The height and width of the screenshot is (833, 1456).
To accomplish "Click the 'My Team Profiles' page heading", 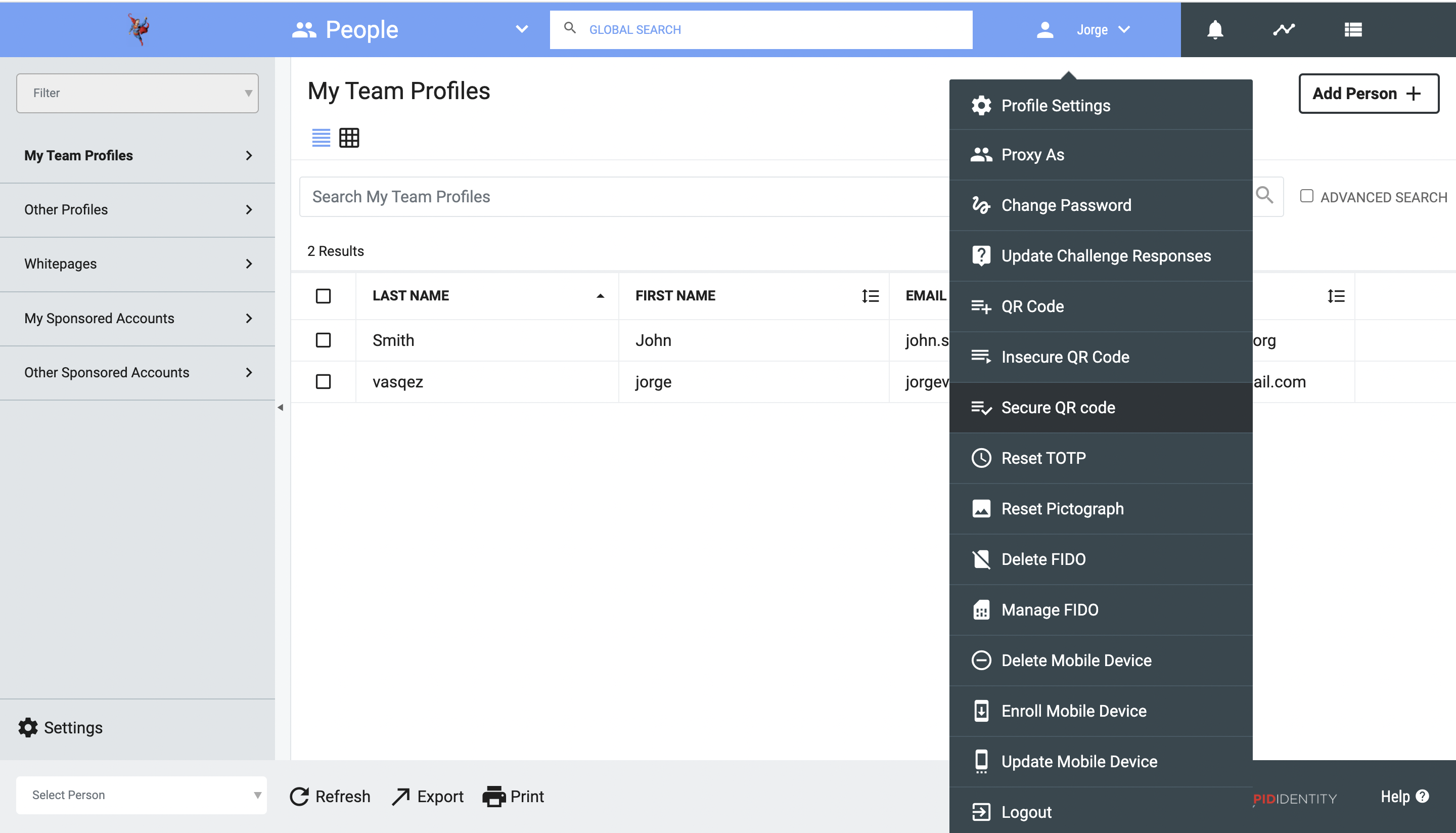I will pos(398,91).
